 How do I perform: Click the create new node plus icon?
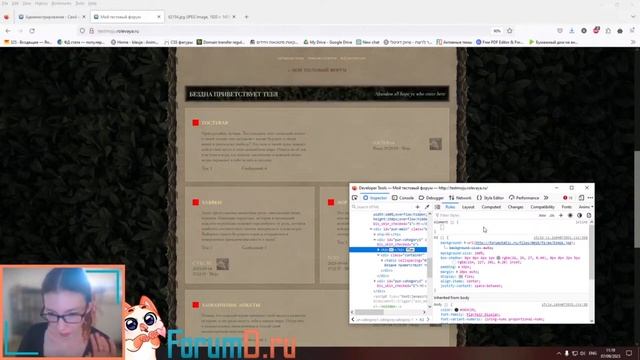point(418,207)
